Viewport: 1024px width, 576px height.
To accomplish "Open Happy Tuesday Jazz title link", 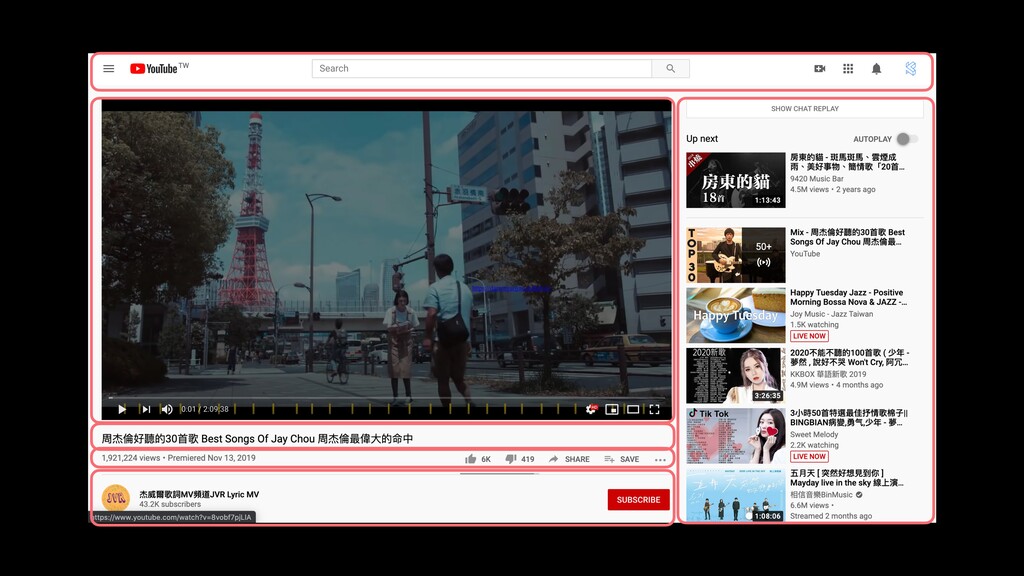I will pyautogui.click(x=848, y=297).
